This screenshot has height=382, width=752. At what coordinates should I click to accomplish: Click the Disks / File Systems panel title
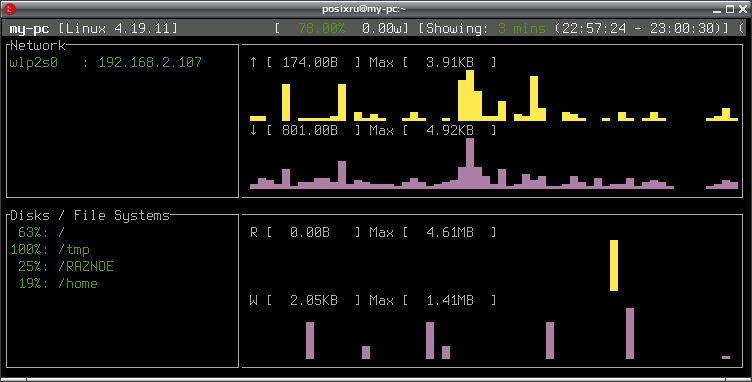[x=90, y=216]
